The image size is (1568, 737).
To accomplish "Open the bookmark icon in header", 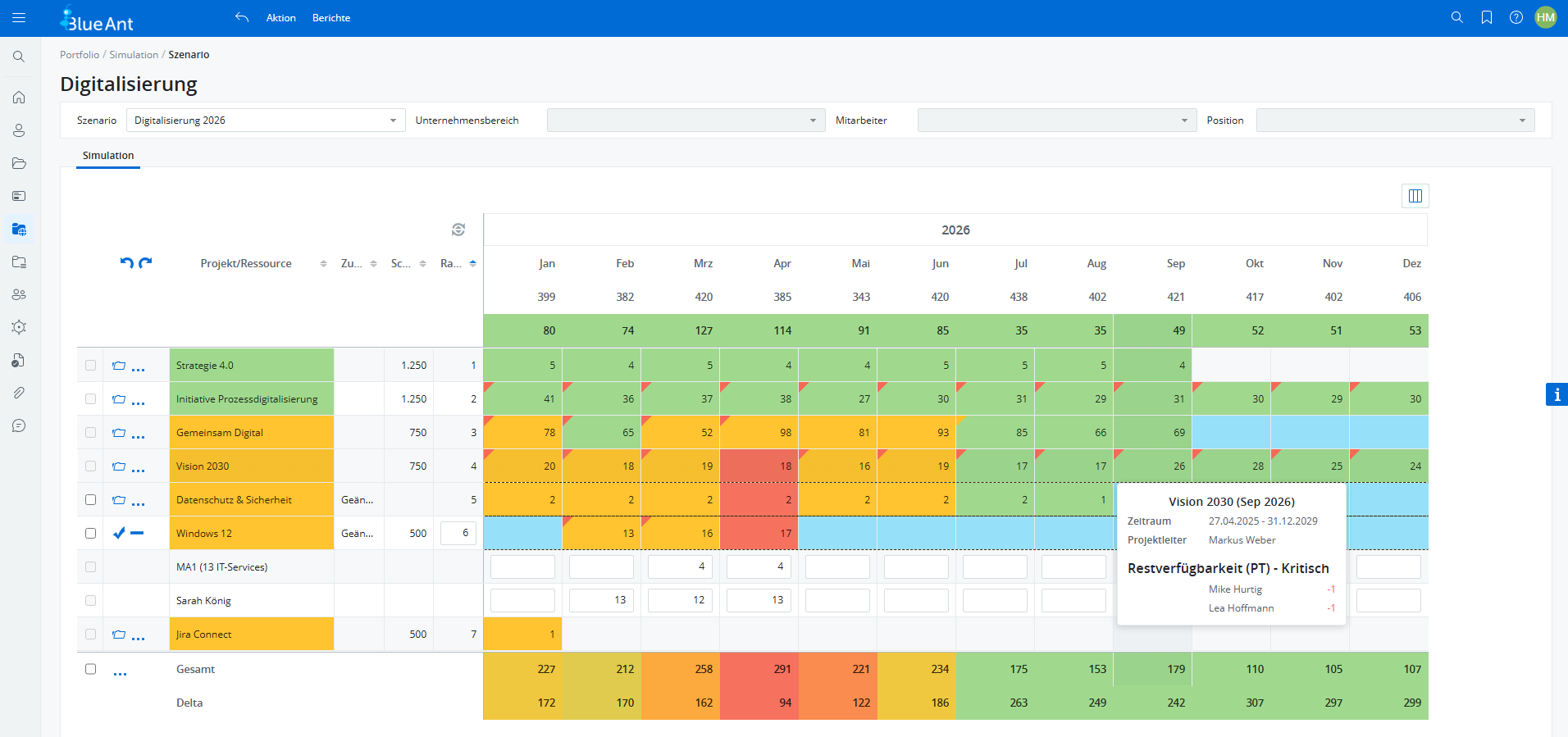I will [x=1487, y=18].
